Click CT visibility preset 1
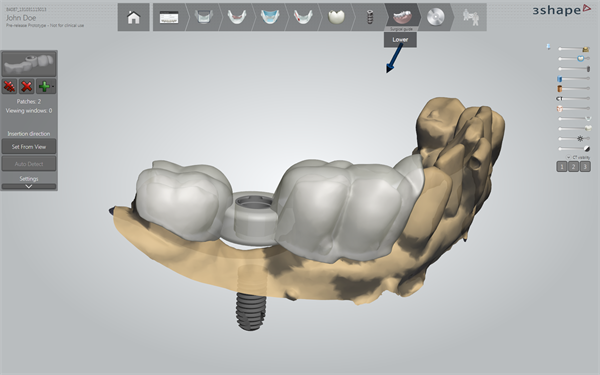Viewport: 600px width, 375px height. 562,166
